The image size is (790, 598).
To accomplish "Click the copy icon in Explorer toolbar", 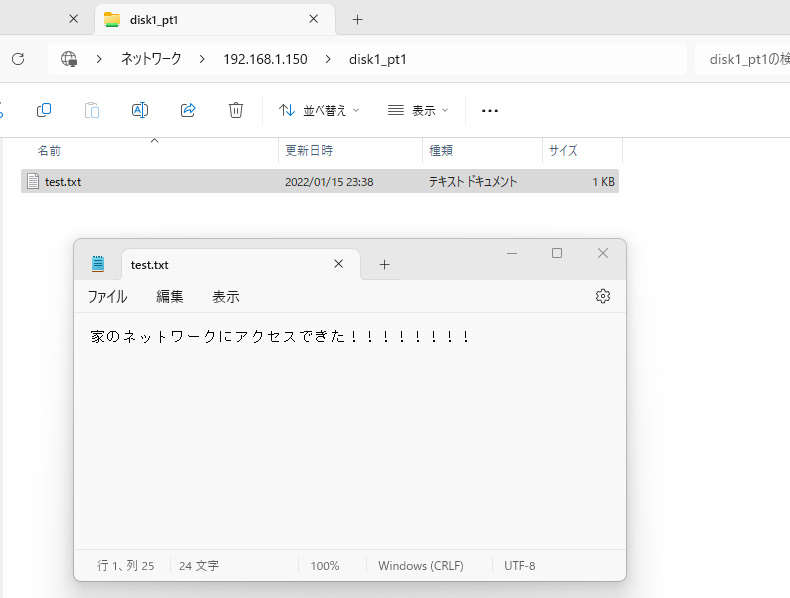I will (x=44, y=110).
